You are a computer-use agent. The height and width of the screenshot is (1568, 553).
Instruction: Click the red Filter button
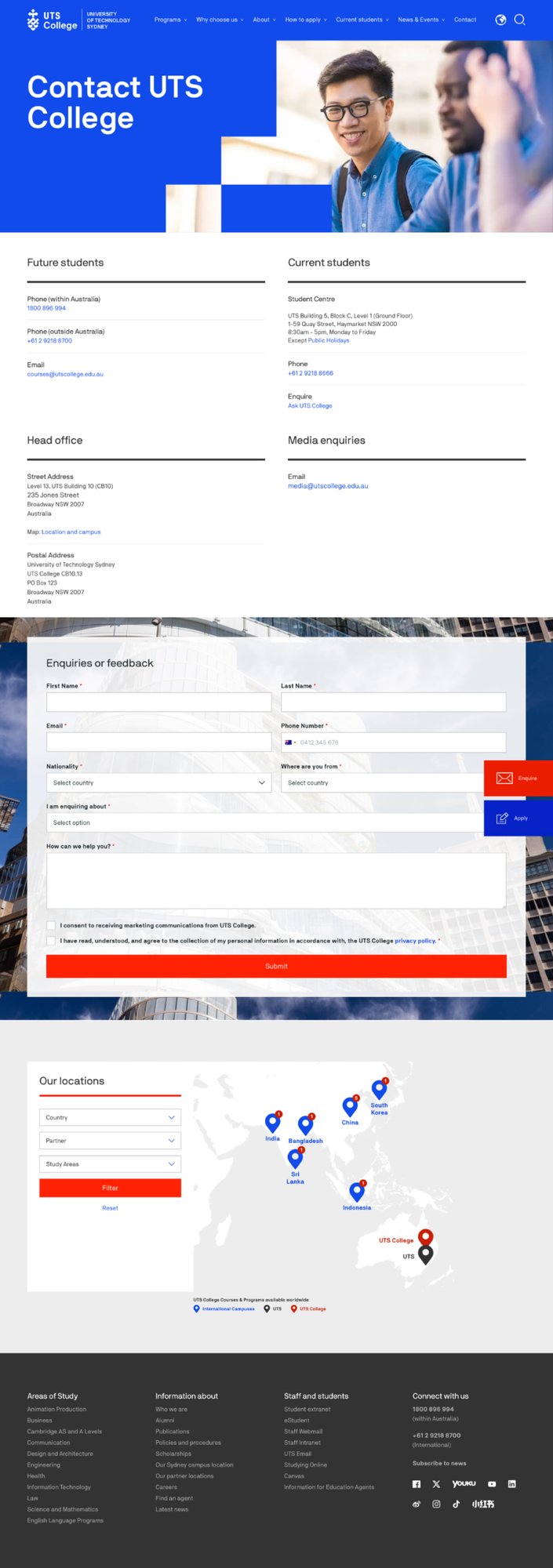coord(110,1188)
